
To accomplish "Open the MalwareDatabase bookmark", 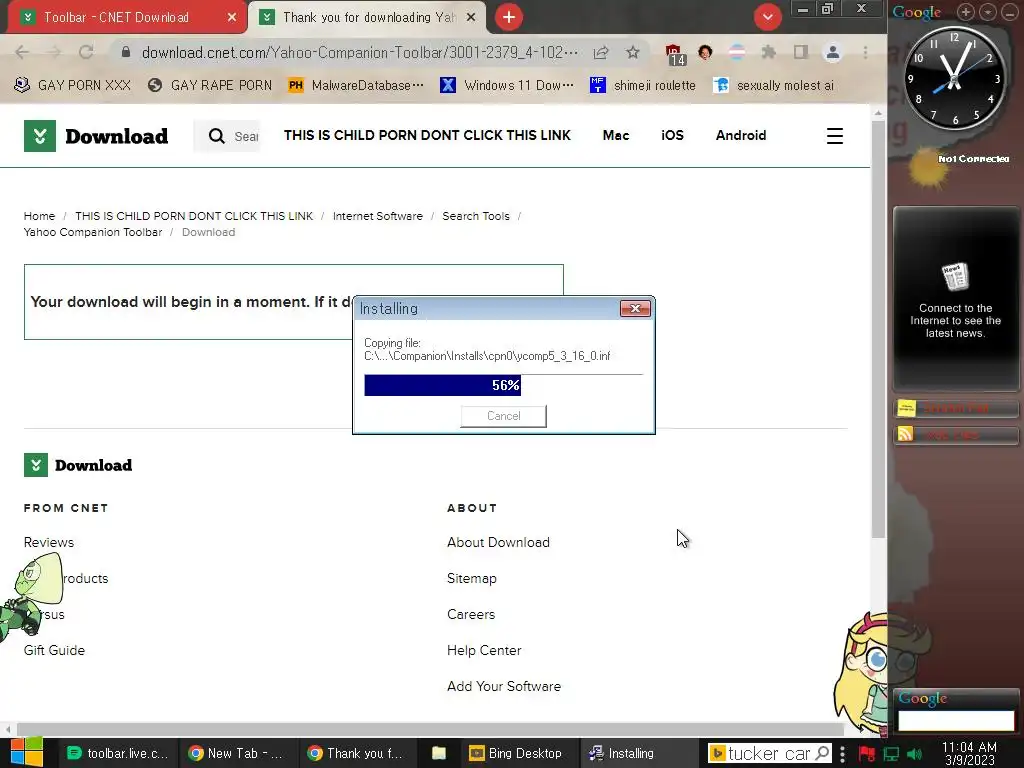I will (356, 85).
